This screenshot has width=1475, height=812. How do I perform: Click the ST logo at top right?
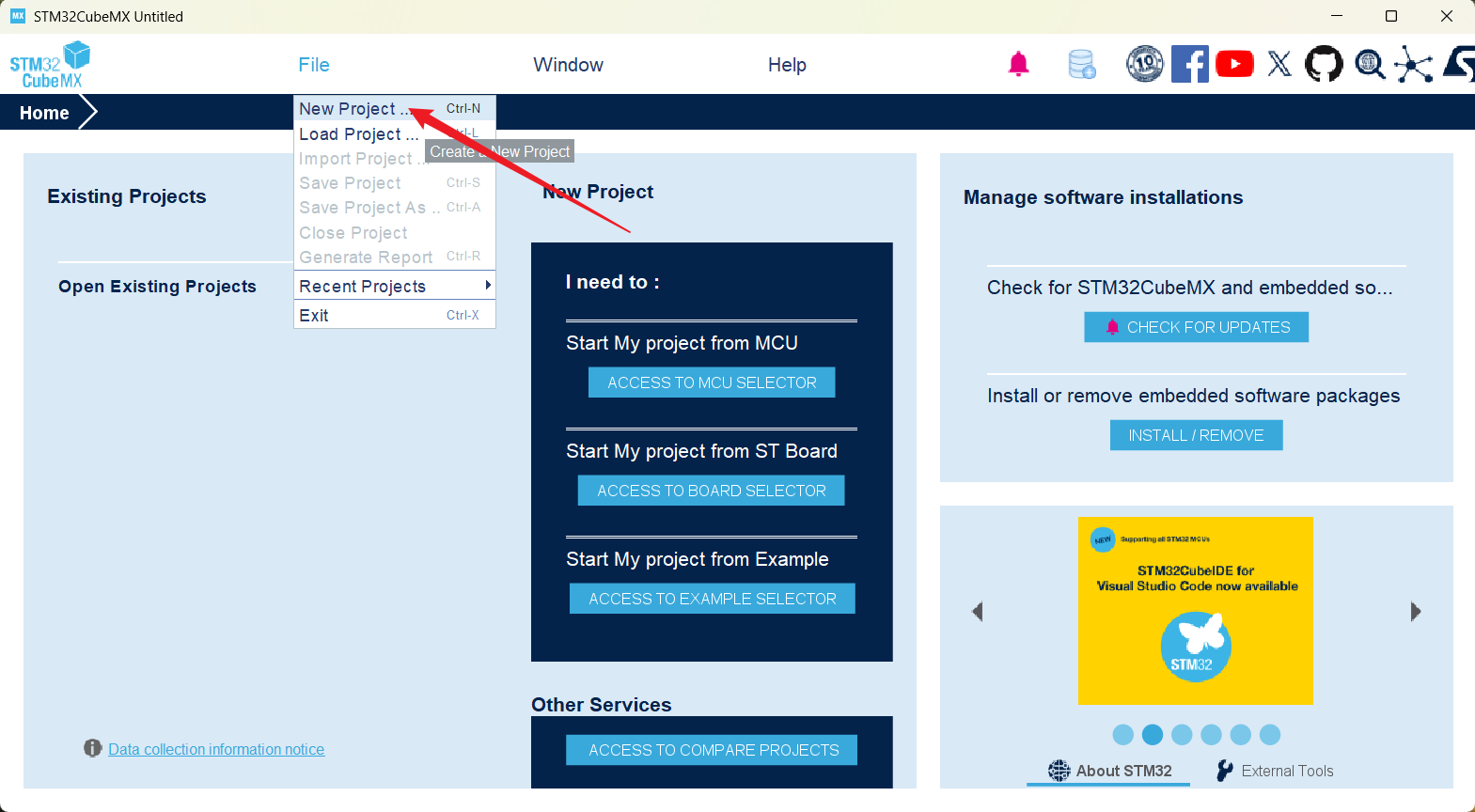[1459, 64]
